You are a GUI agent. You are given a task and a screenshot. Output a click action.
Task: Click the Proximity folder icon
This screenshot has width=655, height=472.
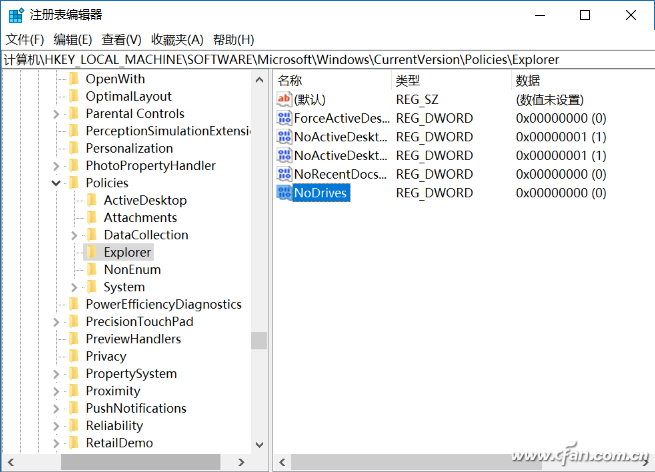coord(74,391)
